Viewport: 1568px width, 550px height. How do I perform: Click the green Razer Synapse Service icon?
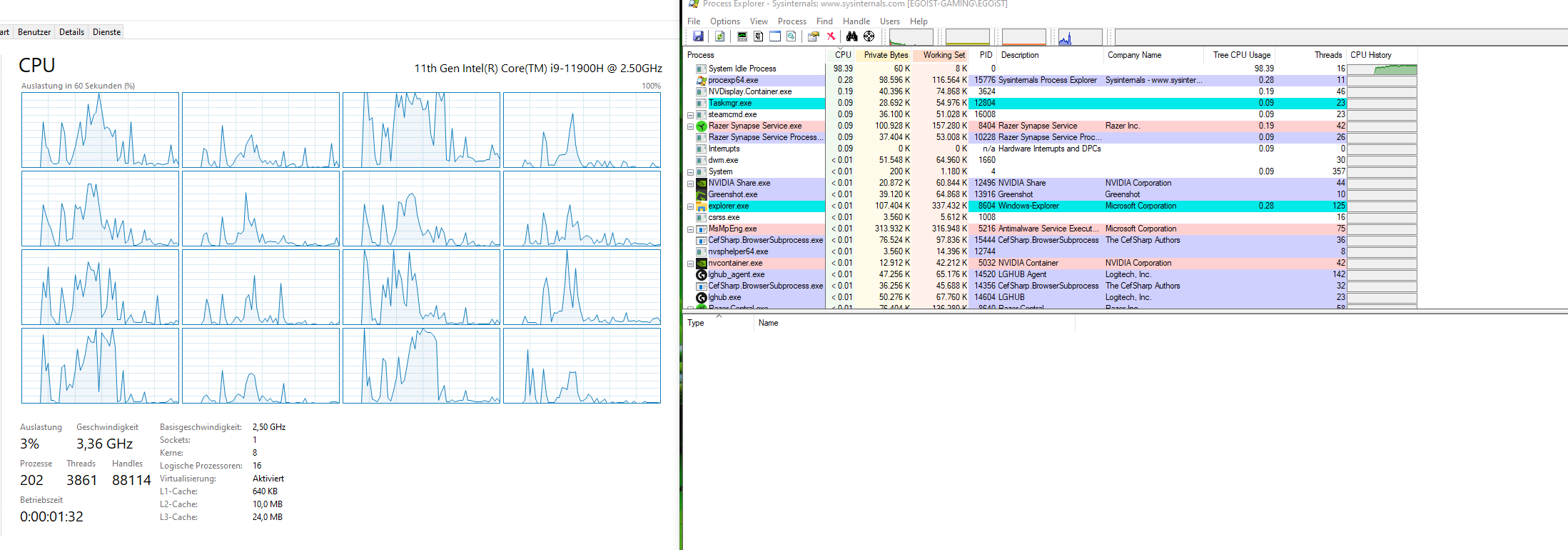(702, 126)
